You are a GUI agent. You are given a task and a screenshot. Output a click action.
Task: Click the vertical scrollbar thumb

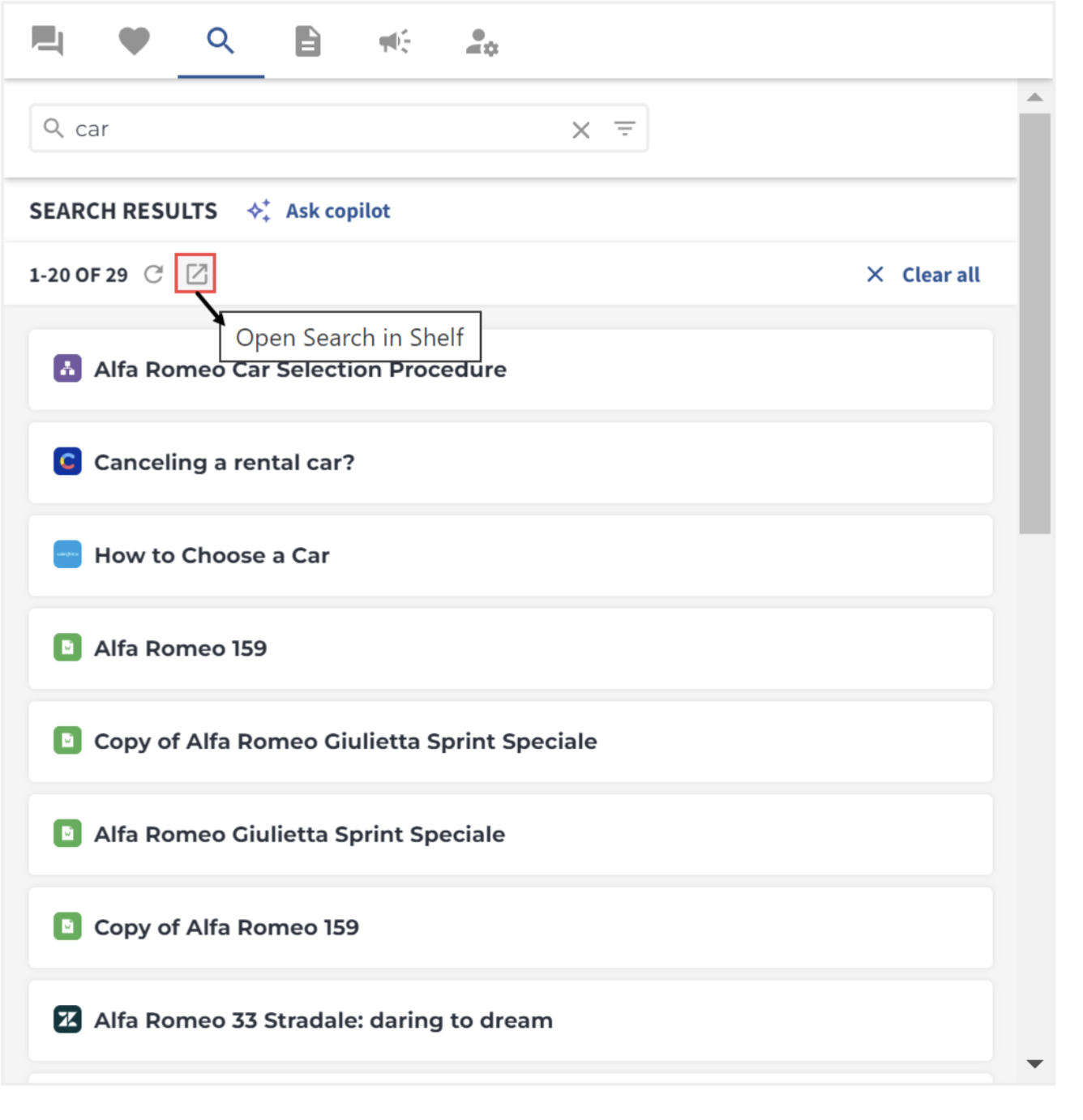tap(1034, 323)
